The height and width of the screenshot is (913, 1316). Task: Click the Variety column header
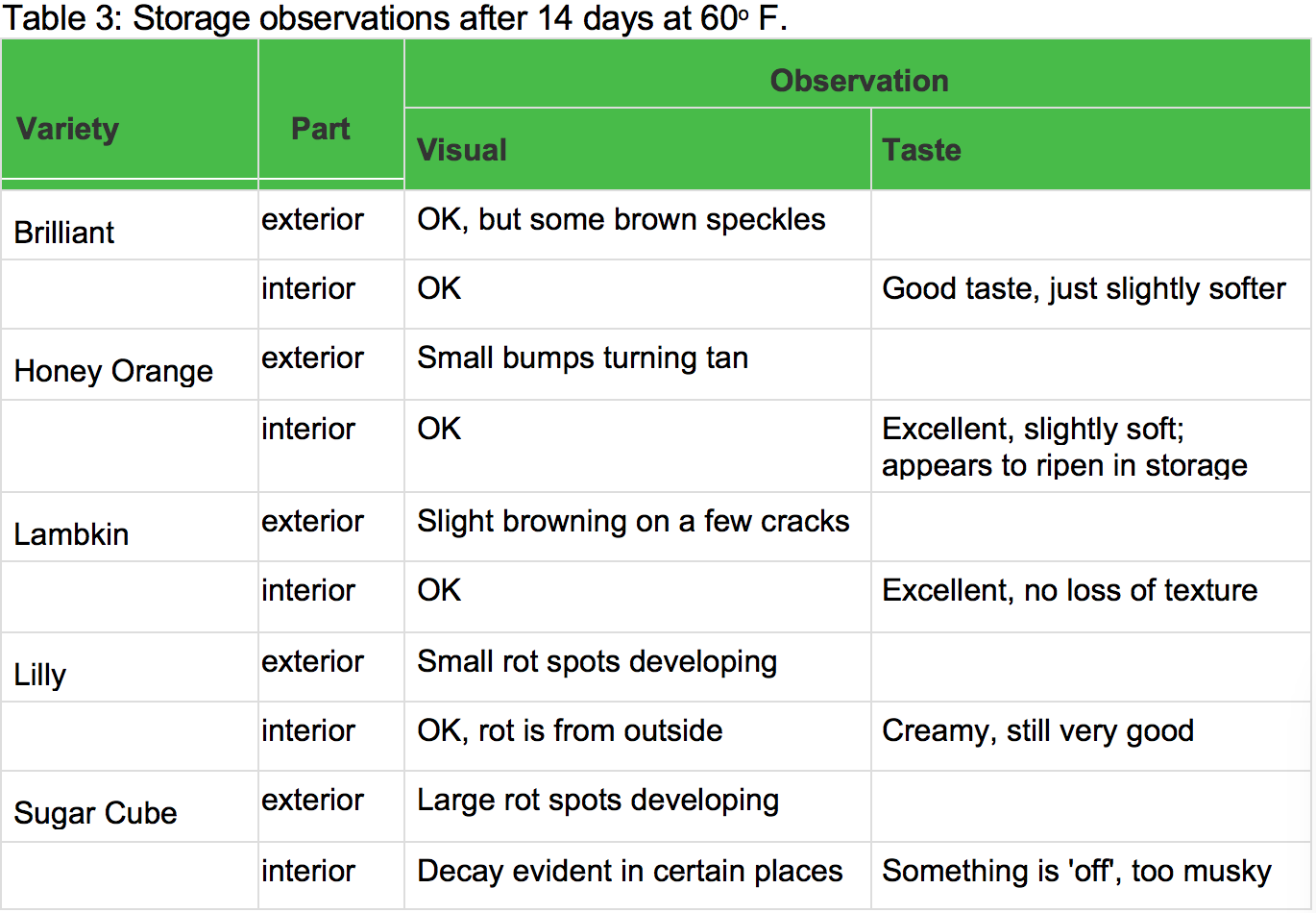pos(68,129)
